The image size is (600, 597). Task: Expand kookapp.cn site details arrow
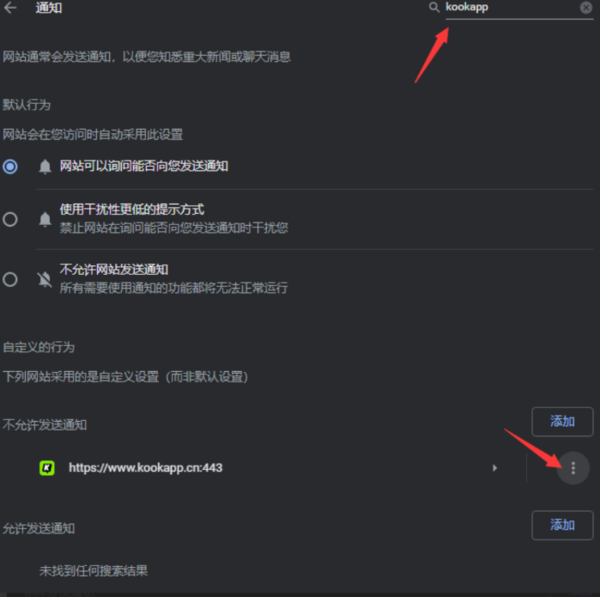(494, 468)
